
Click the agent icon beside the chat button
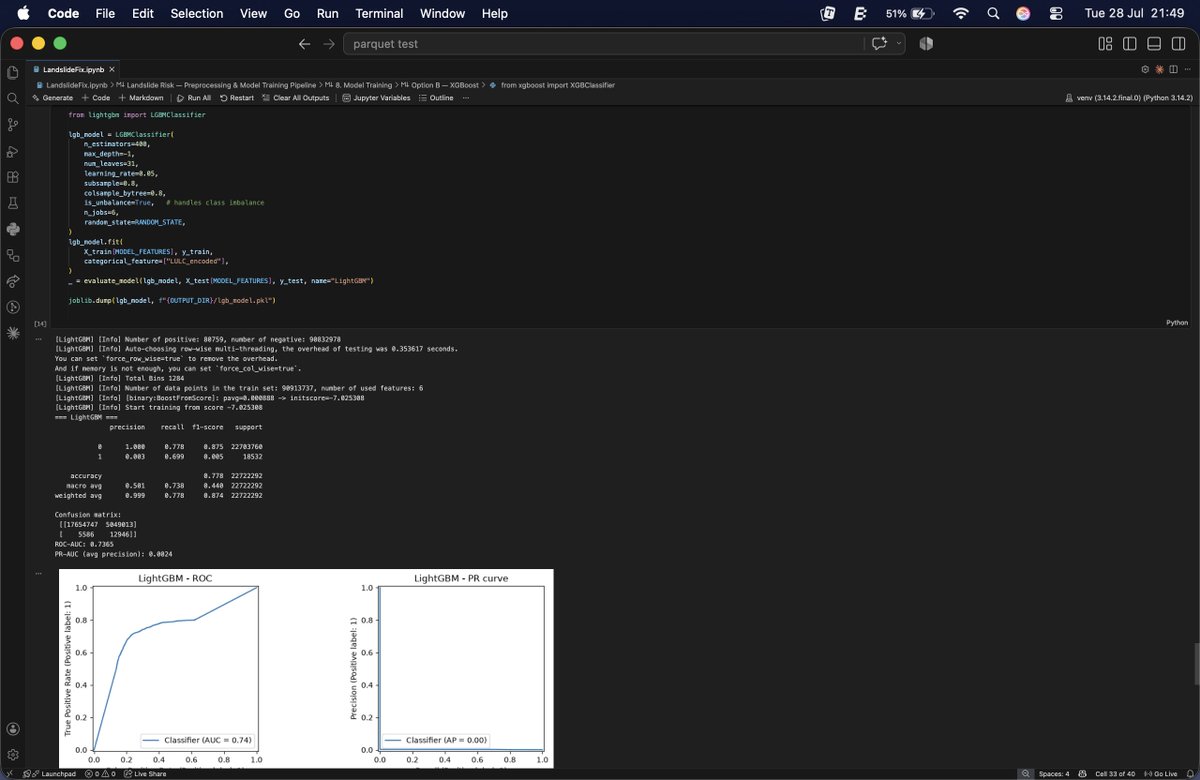(x=926, y=44)
